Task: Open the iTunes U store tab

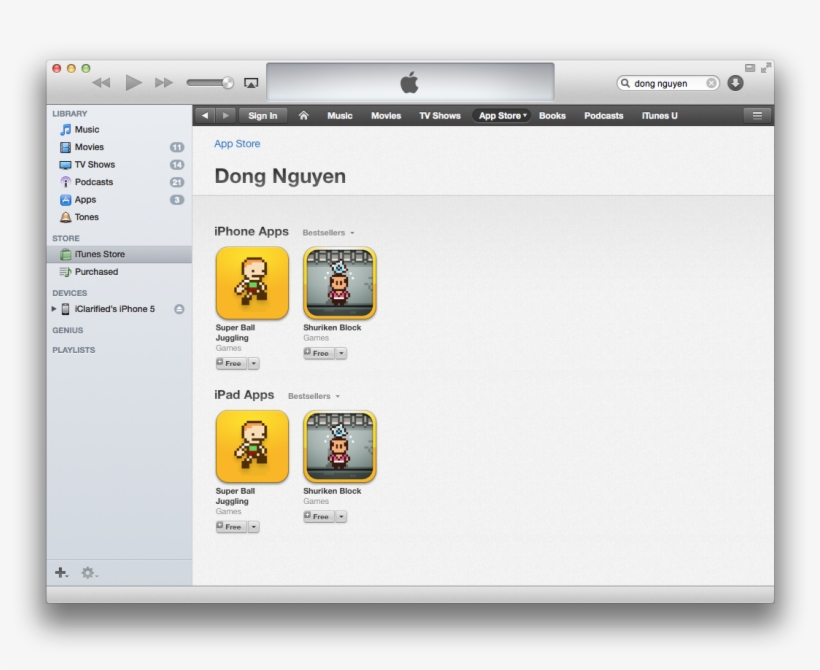Action: point(659,116)
